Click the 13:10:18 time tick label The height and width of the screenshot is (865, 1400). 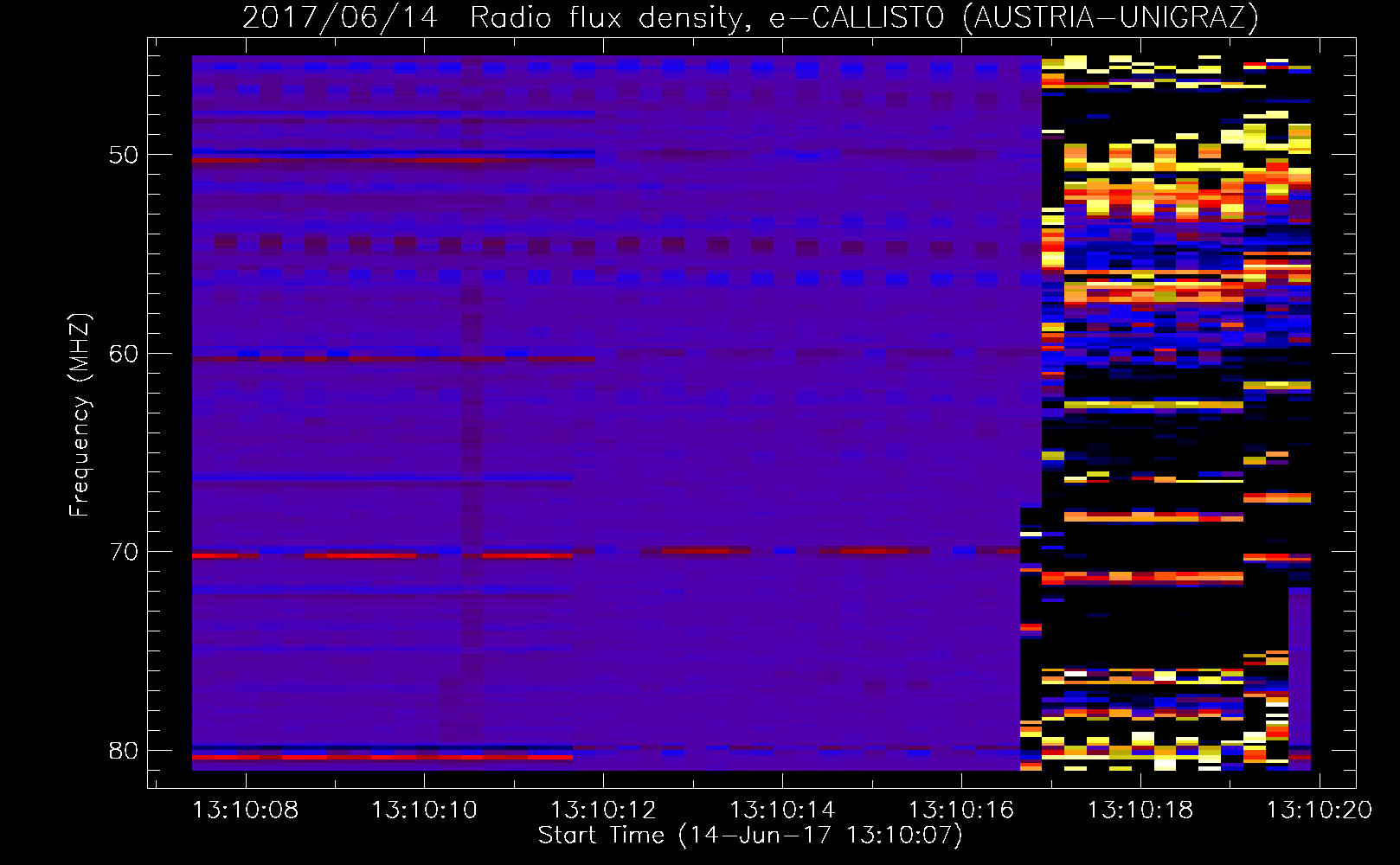[x=1140, y=811]
